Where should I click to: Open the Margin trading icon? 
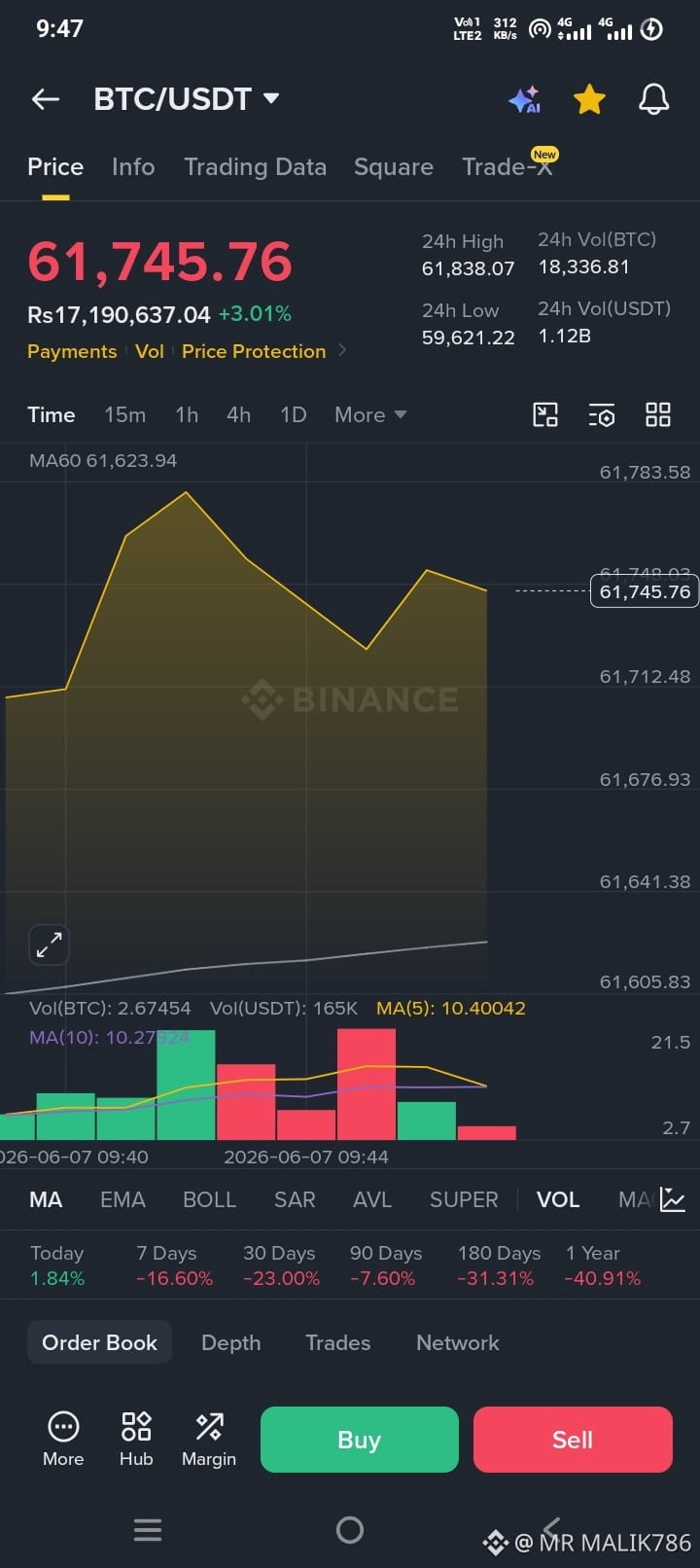(x=209, y=1439)
